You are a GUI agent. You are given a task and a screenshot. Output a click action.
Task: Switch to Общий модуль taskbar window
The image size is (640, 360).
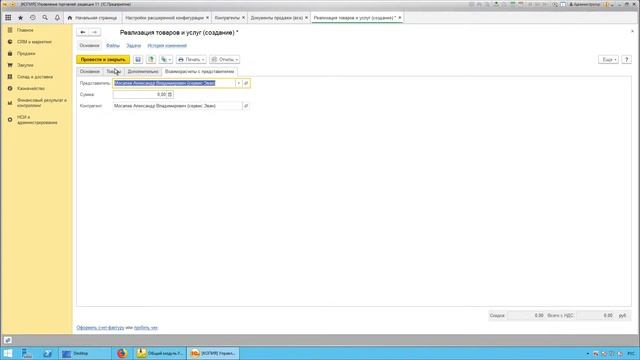pyautogui.click(x=160, y=353)
